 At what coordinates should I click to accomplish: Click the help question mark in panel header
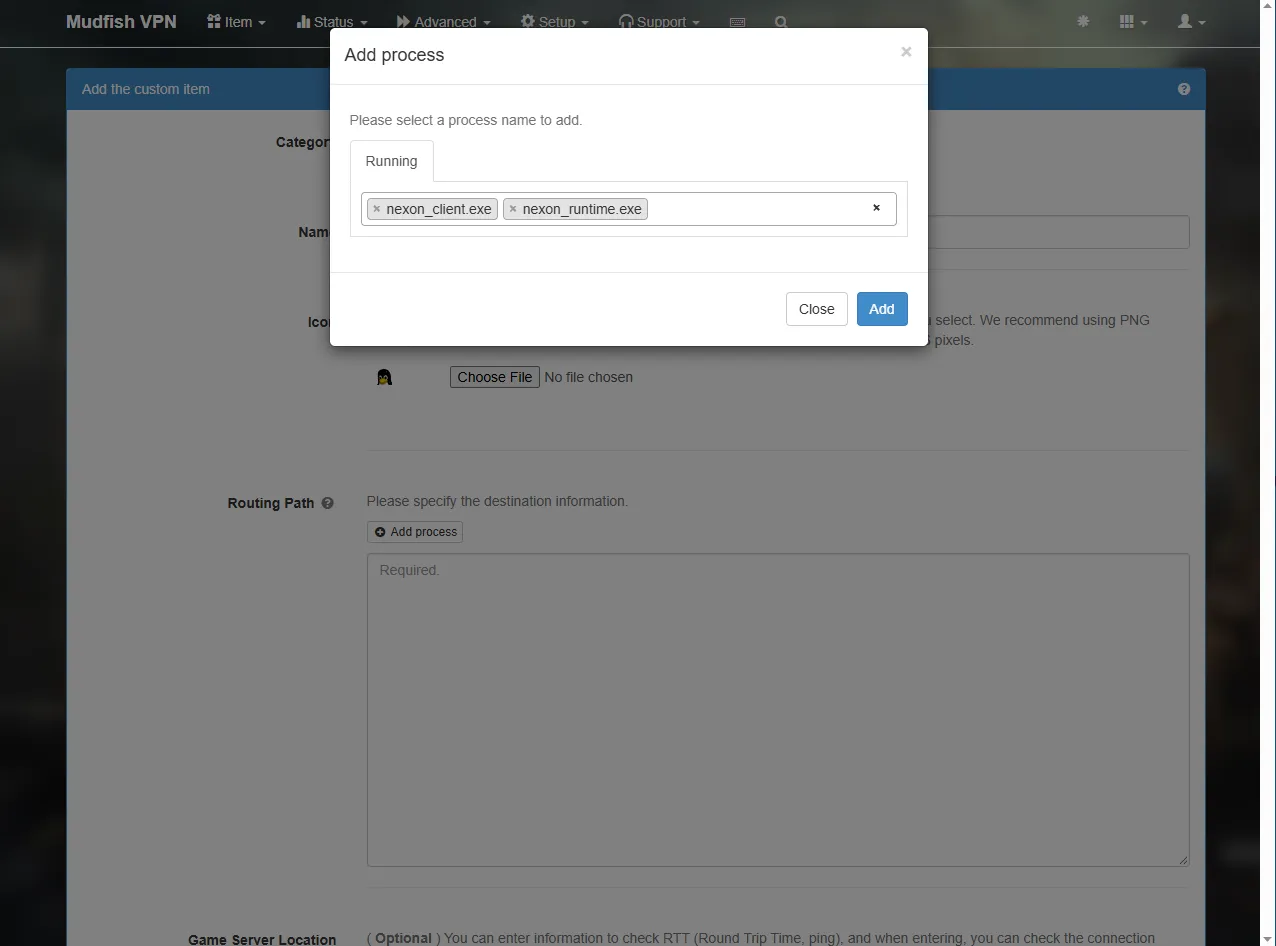(1184, 89)
